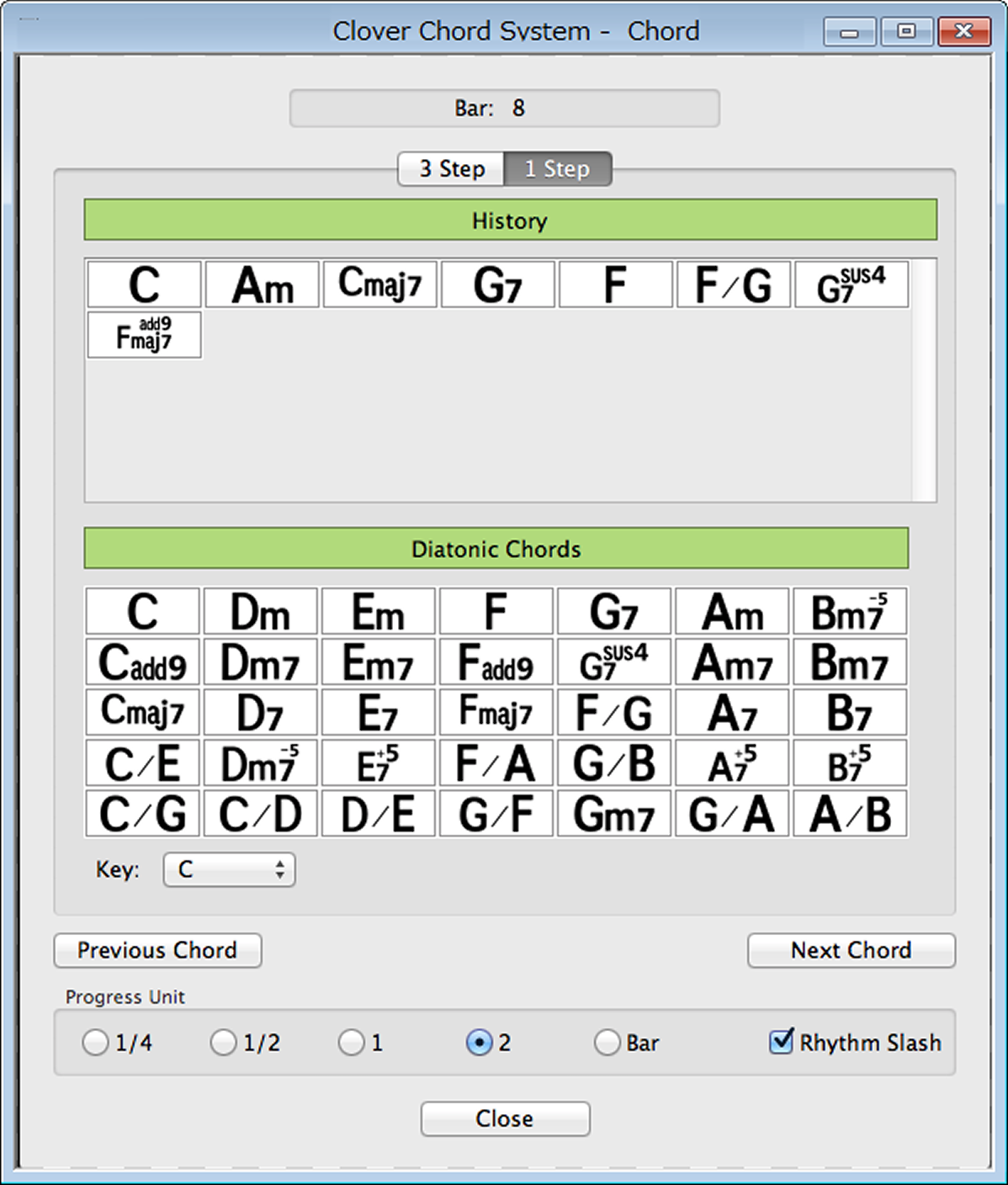Pick Cmaj7 in the History panel

pos(379,284)
